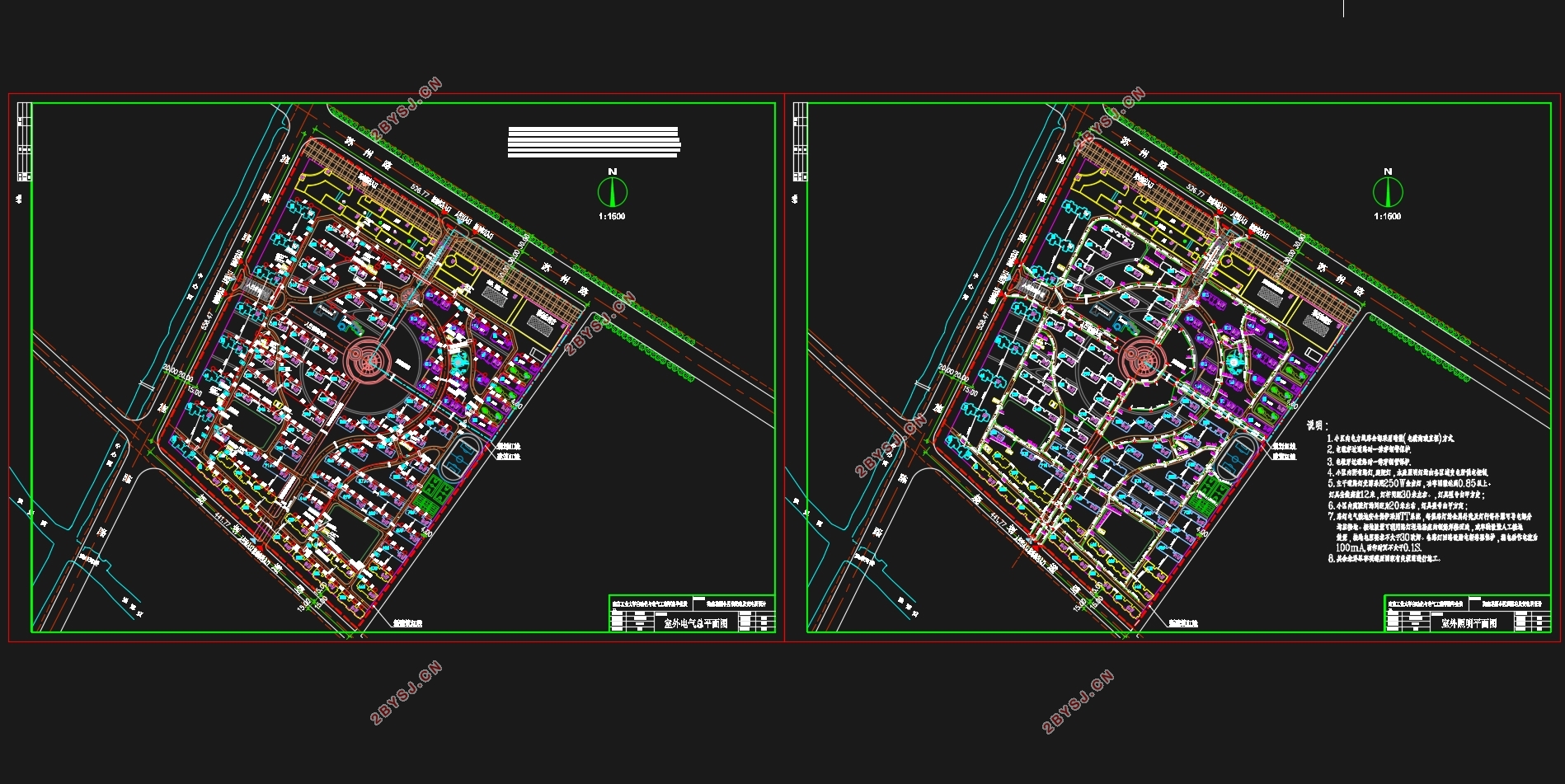Select the title text 室外电气总平面图
The image size is (1565, 784).
[x=695, y=624]
